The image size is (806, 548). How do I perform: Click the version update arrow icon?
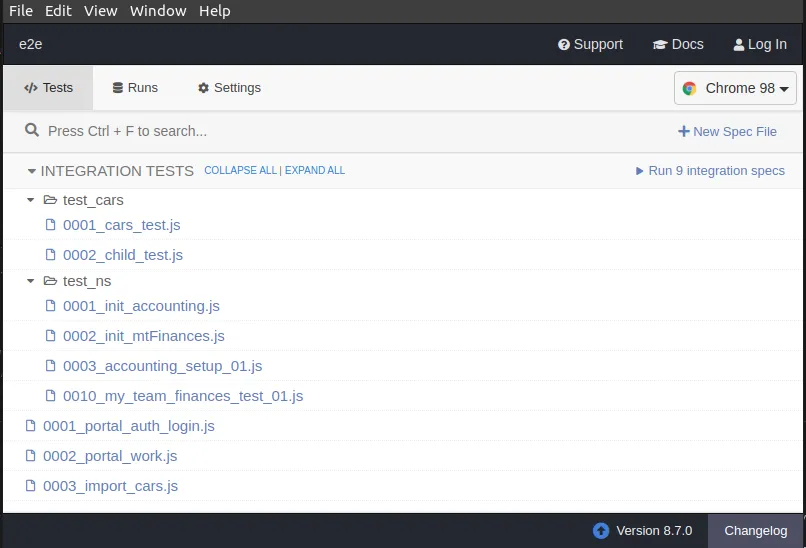(x=600, y=531)
